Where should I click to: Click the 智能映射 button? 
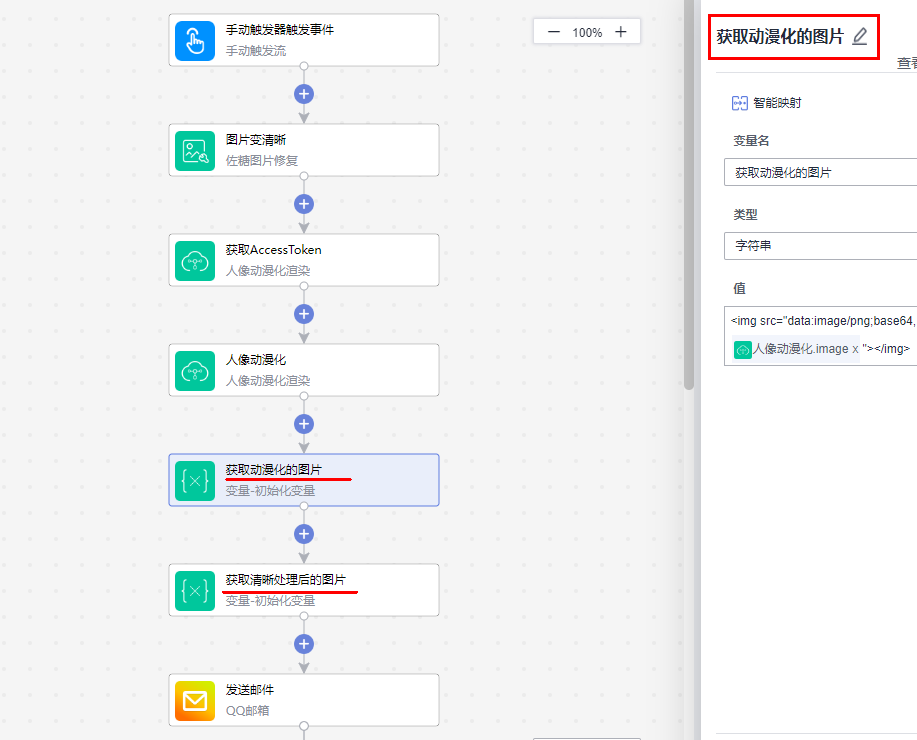[767, 103]
